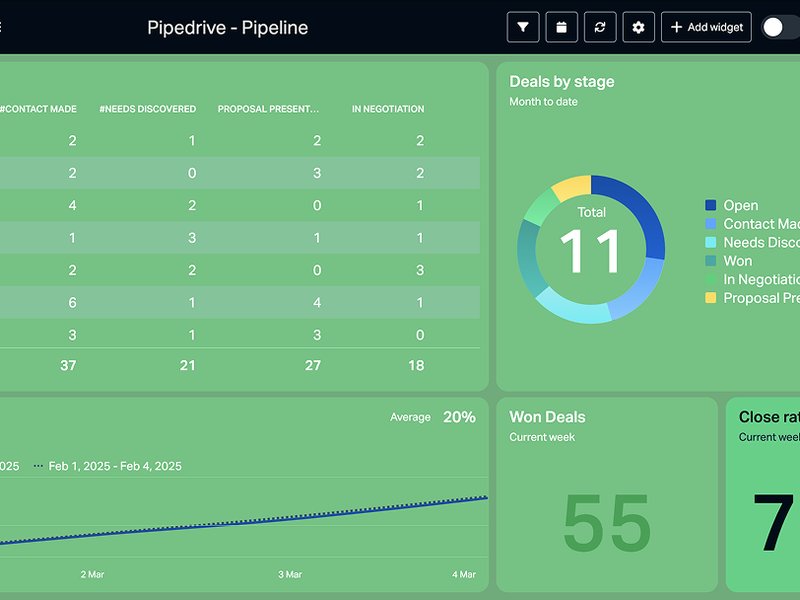The image size is (800, 600).
Task: Click the 3 Mar axis label
Action: pos(290,574)
